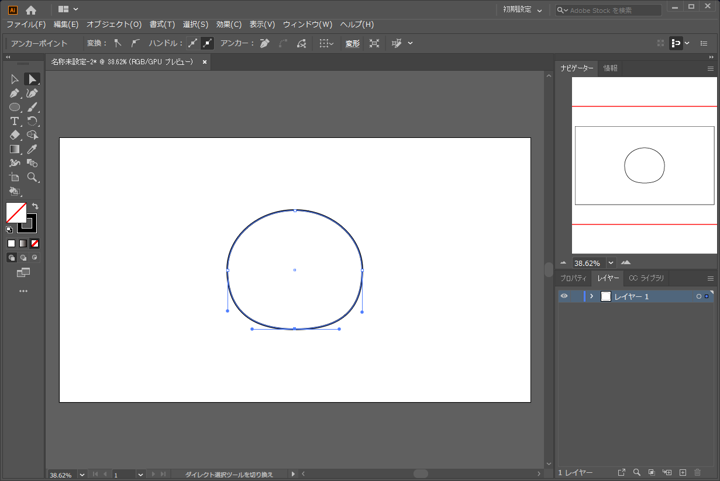Go to the Home screen icon
Viewport: 720px width, 481px height.
31,10
